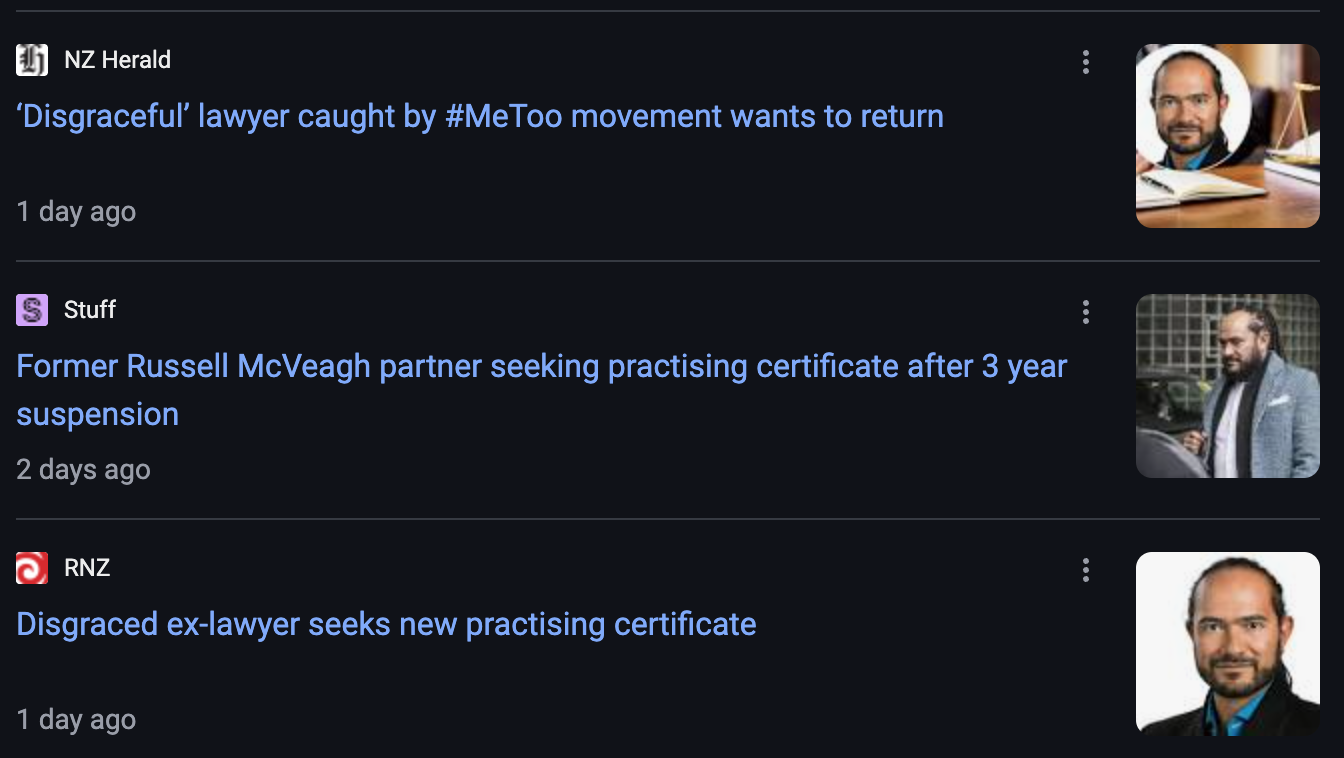This screenshot has height=758, width=1344.
Task: Click '1 day ago' under the RNZ story
Action: [76, 720]
